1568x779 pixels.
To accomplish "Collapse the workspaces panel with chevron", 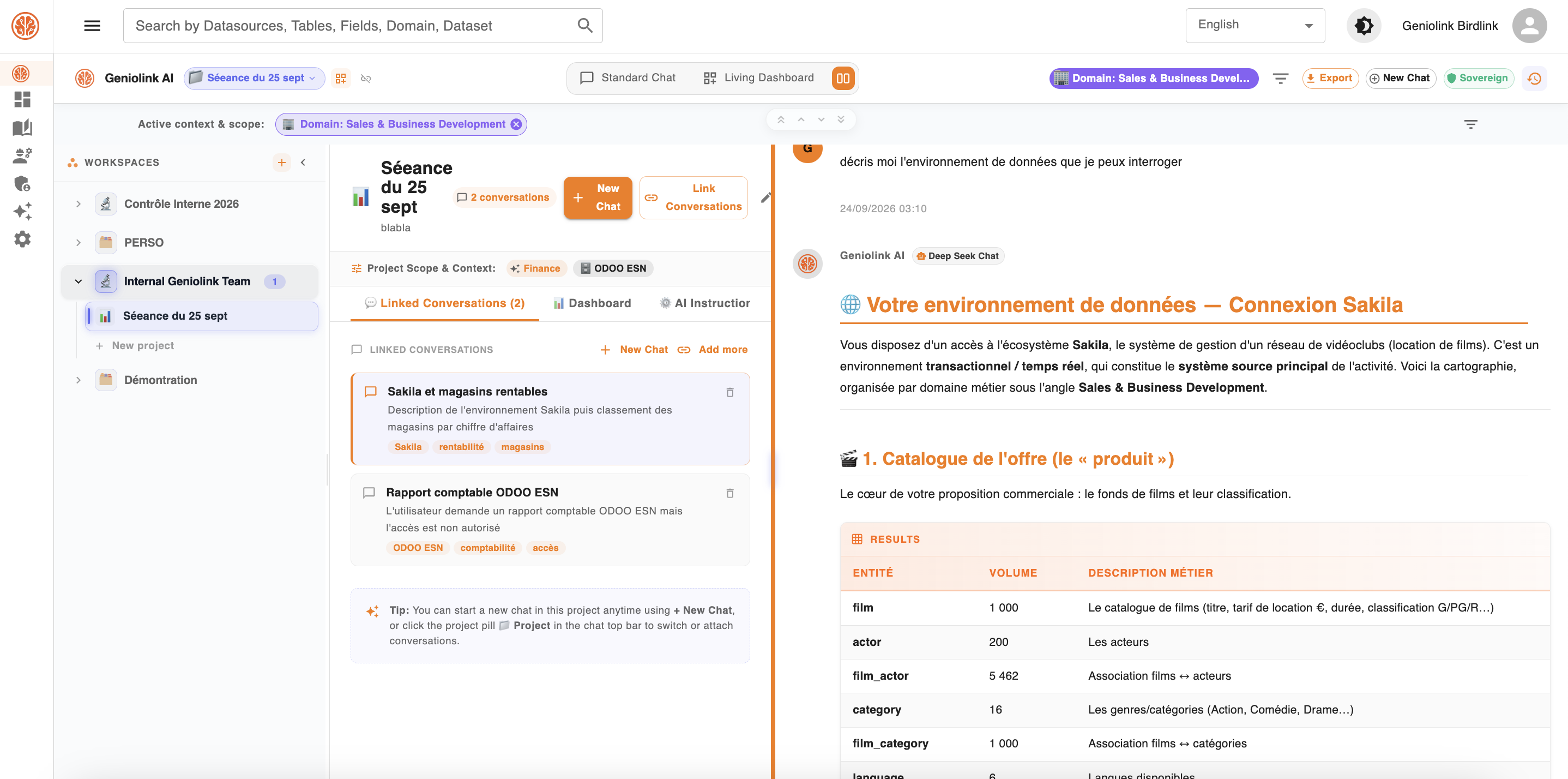I will [303, 163].
